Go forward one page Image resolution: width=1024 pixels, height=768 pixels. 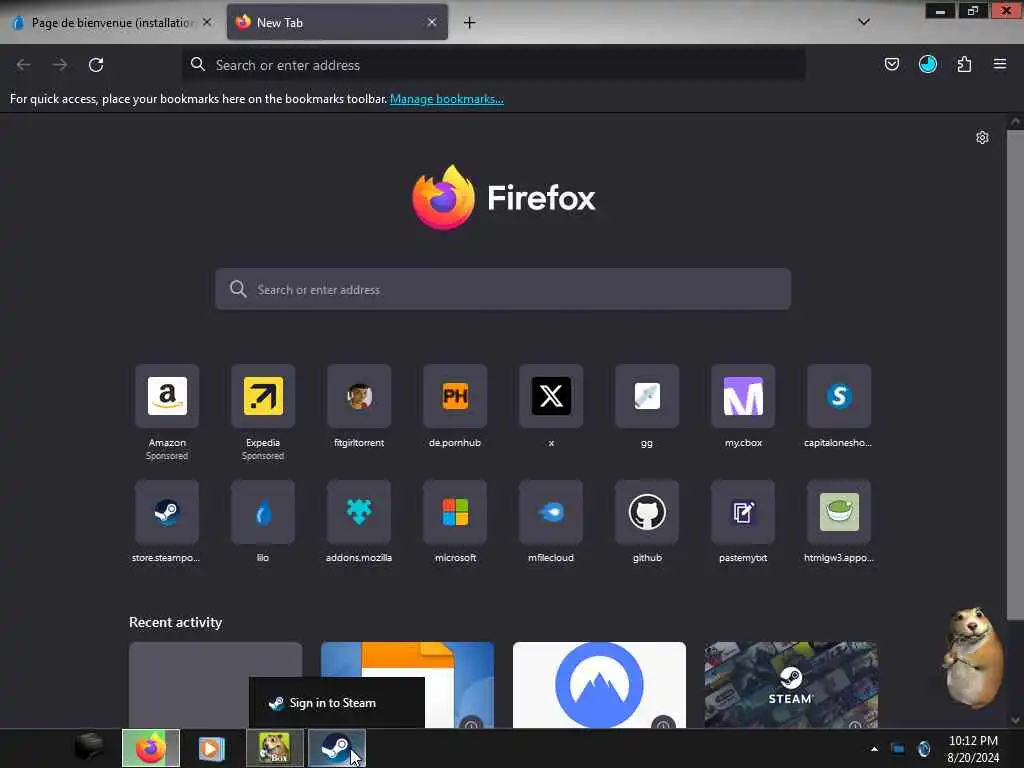coord(60,65)
